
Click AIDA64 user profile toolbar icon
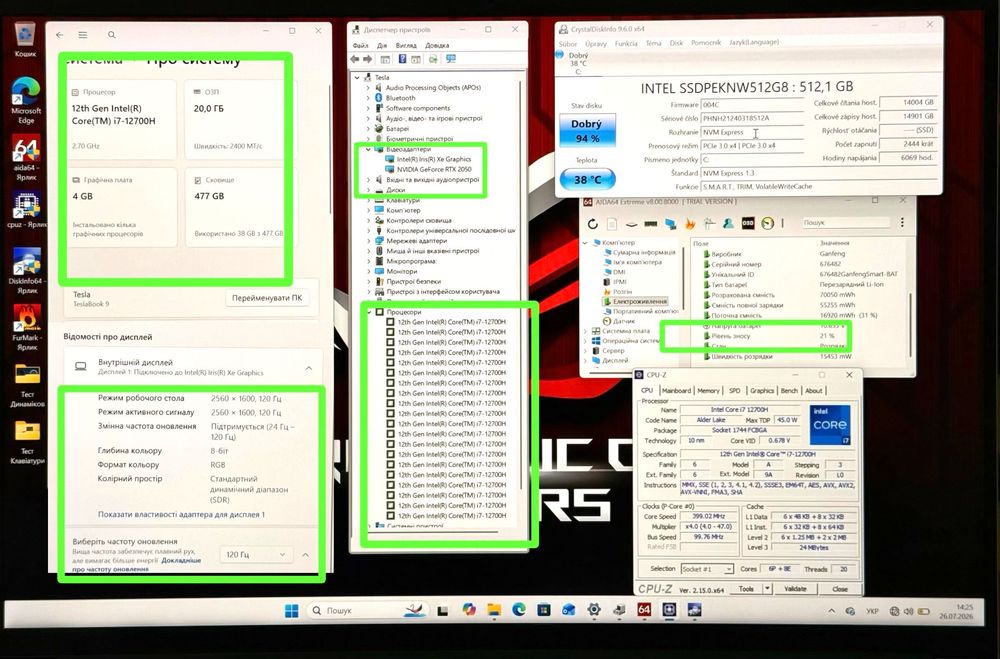click(728, 223)
